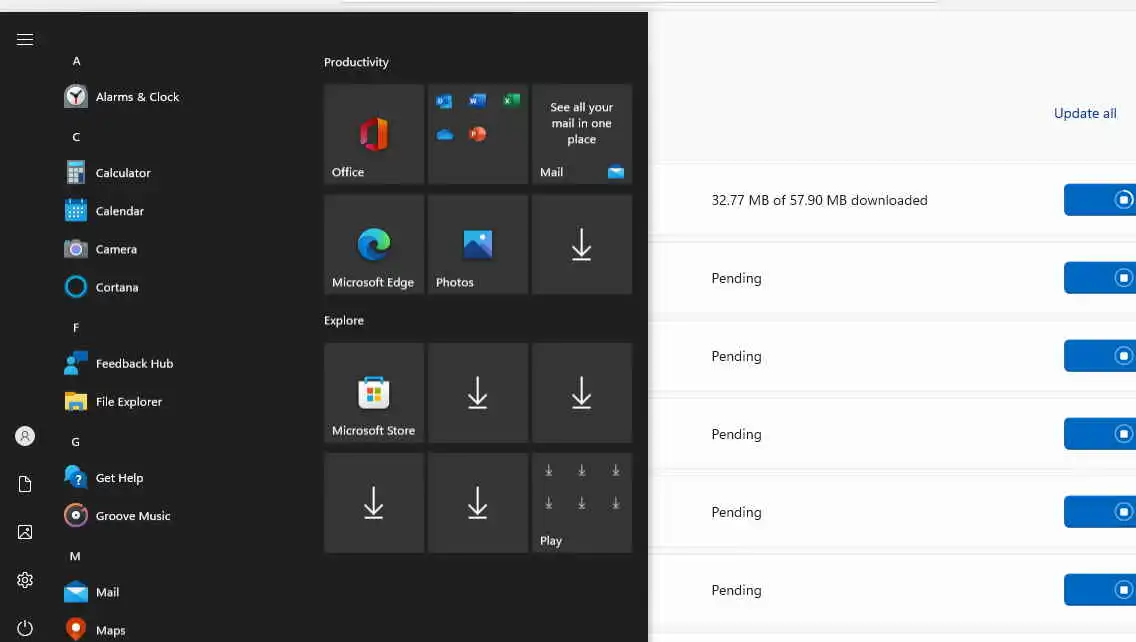Click the downloading tile next to Photos
The image size is (1136, 642).
[582, 244]
